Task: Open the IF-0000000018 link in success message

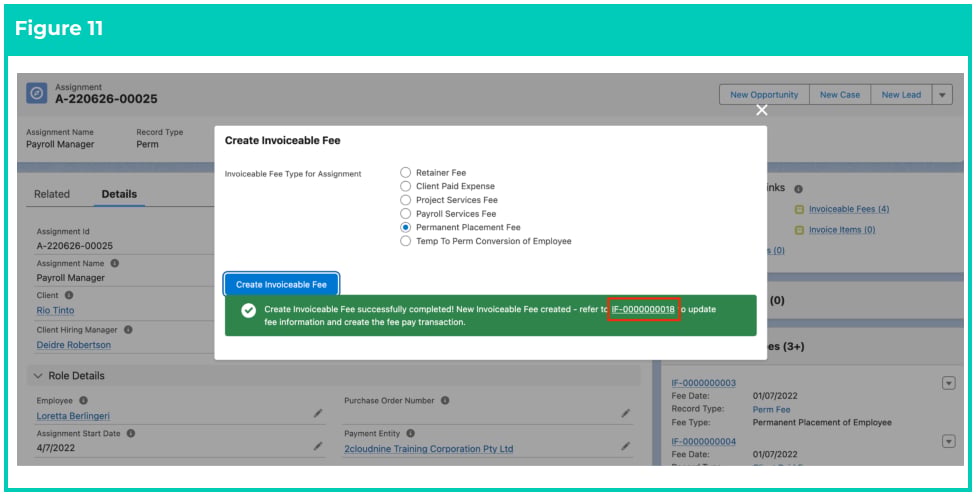Action: tap(643, 309)
